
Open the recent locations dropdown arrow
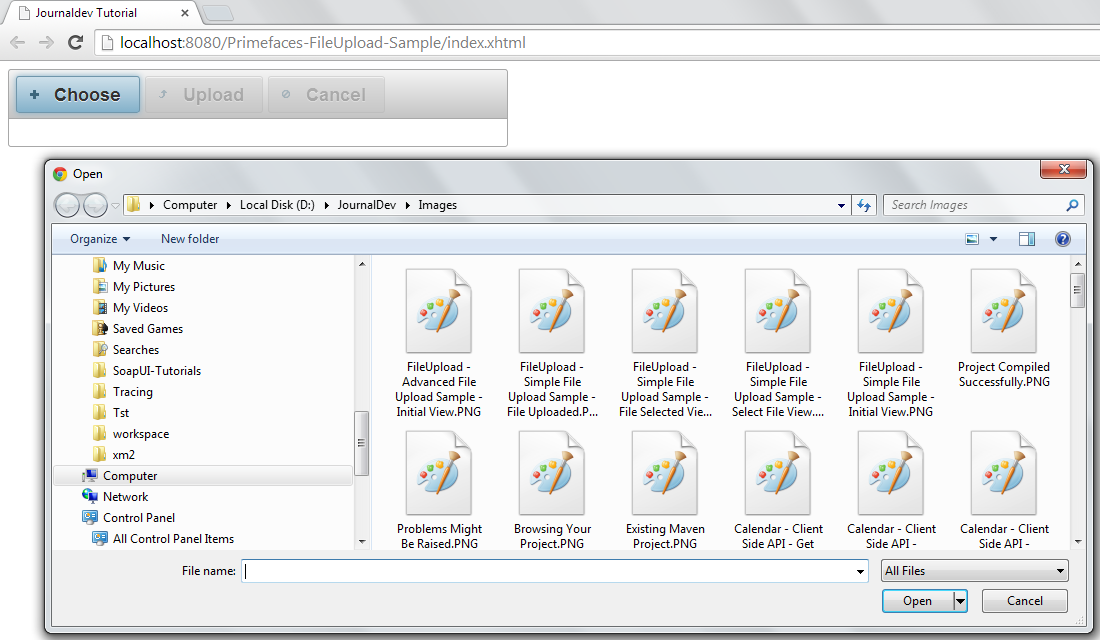pyautogui.click(x=116, y=206)
